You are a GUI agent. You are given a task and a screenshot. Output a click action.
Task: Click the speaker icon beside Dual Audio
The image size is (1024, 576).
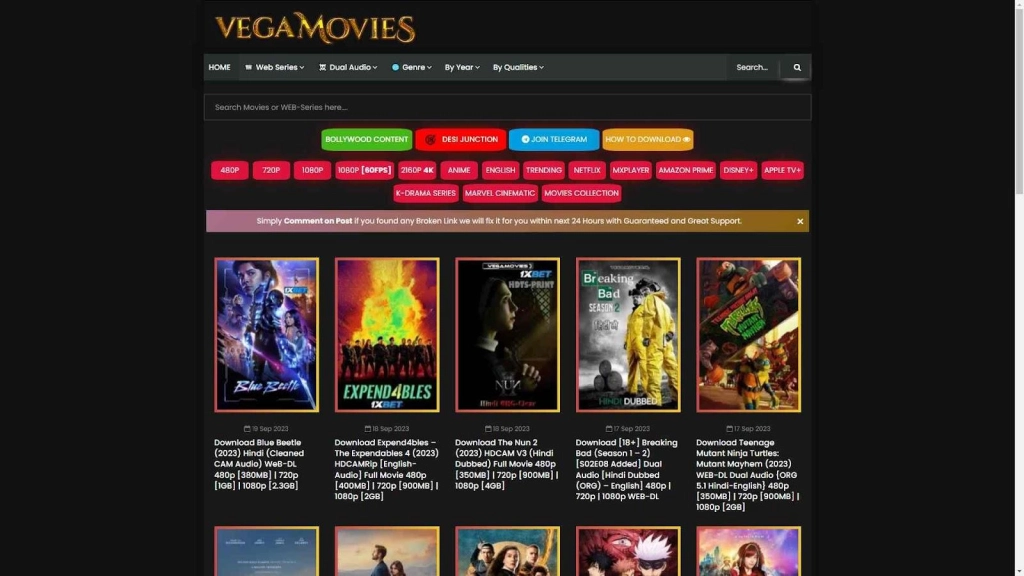tap(322, 67)
